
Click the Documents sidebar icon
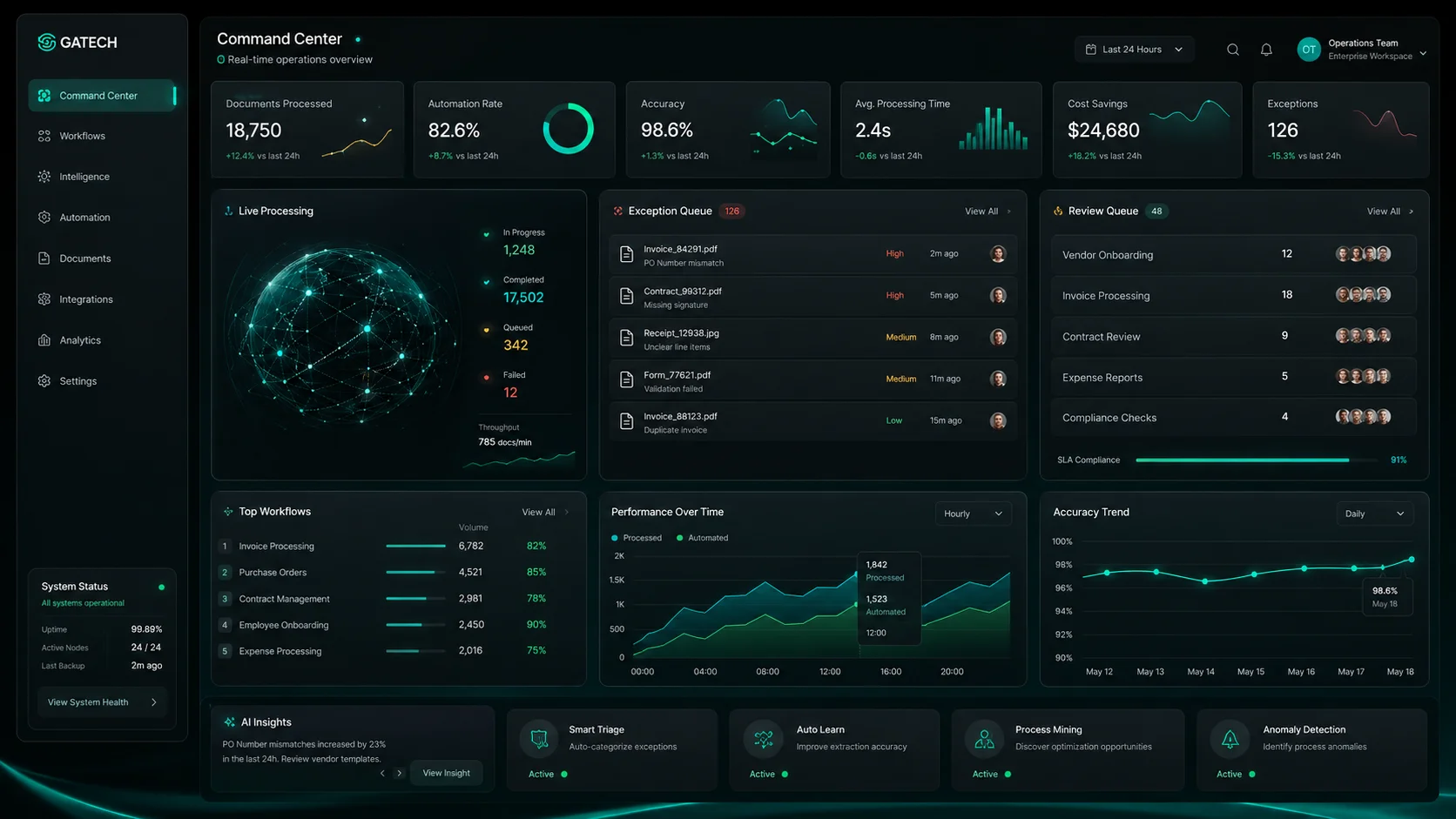(x=44, y=258)
